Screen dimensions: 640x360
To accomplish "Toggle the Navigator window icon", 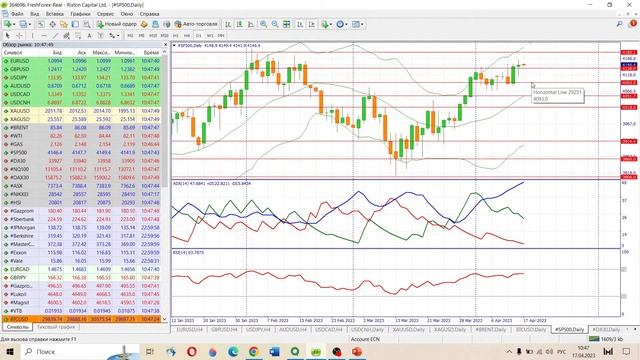I will pos(64,24).
